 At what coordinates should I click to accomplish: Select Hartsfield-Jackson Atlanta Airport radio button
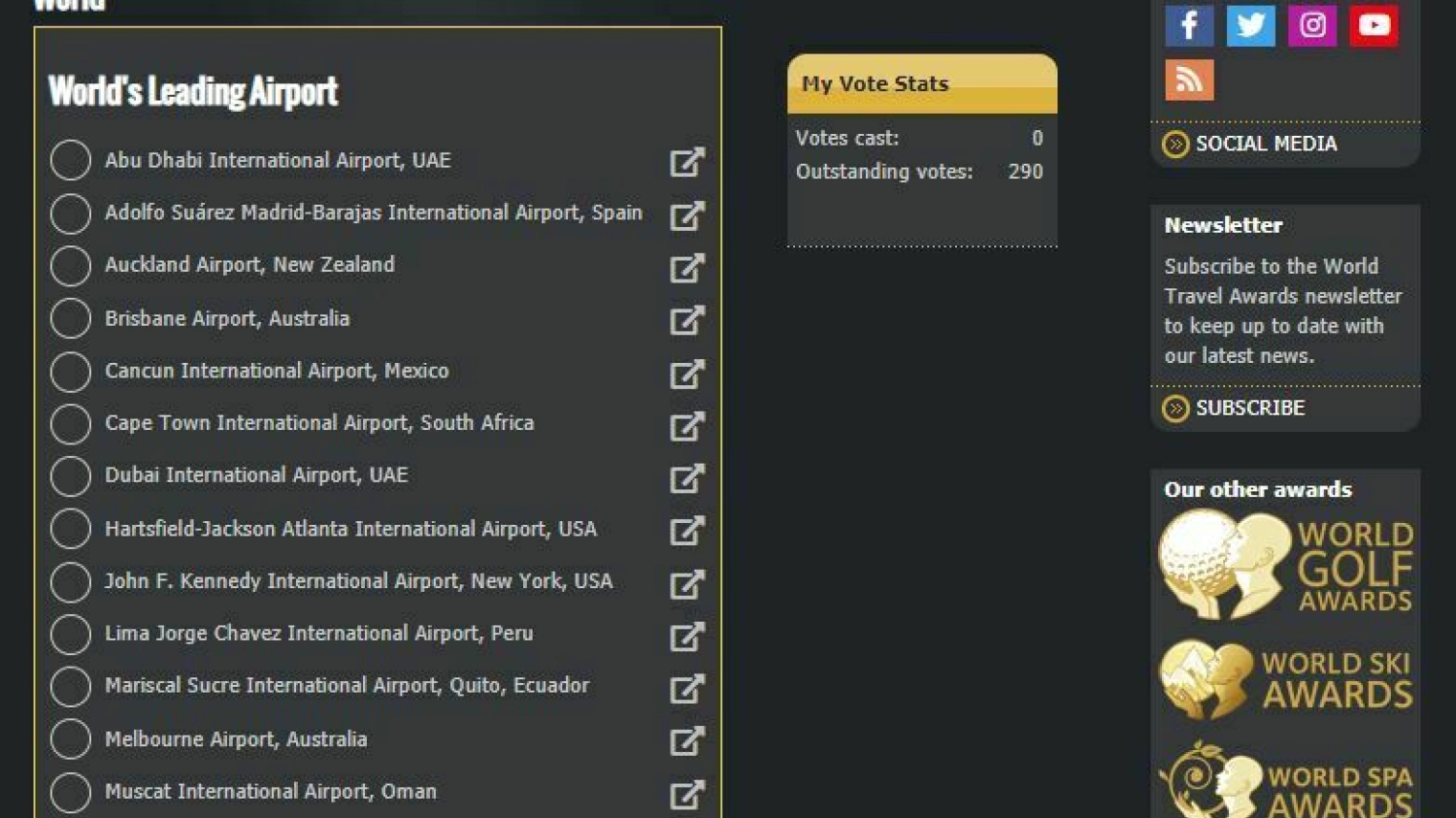coord(71,529)
